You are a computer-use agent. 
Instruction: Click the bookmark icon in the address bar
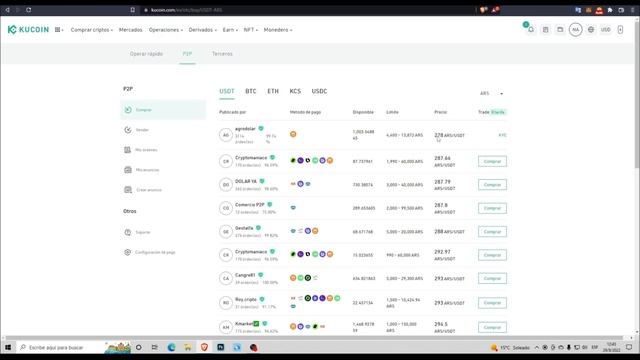point(133,10)
